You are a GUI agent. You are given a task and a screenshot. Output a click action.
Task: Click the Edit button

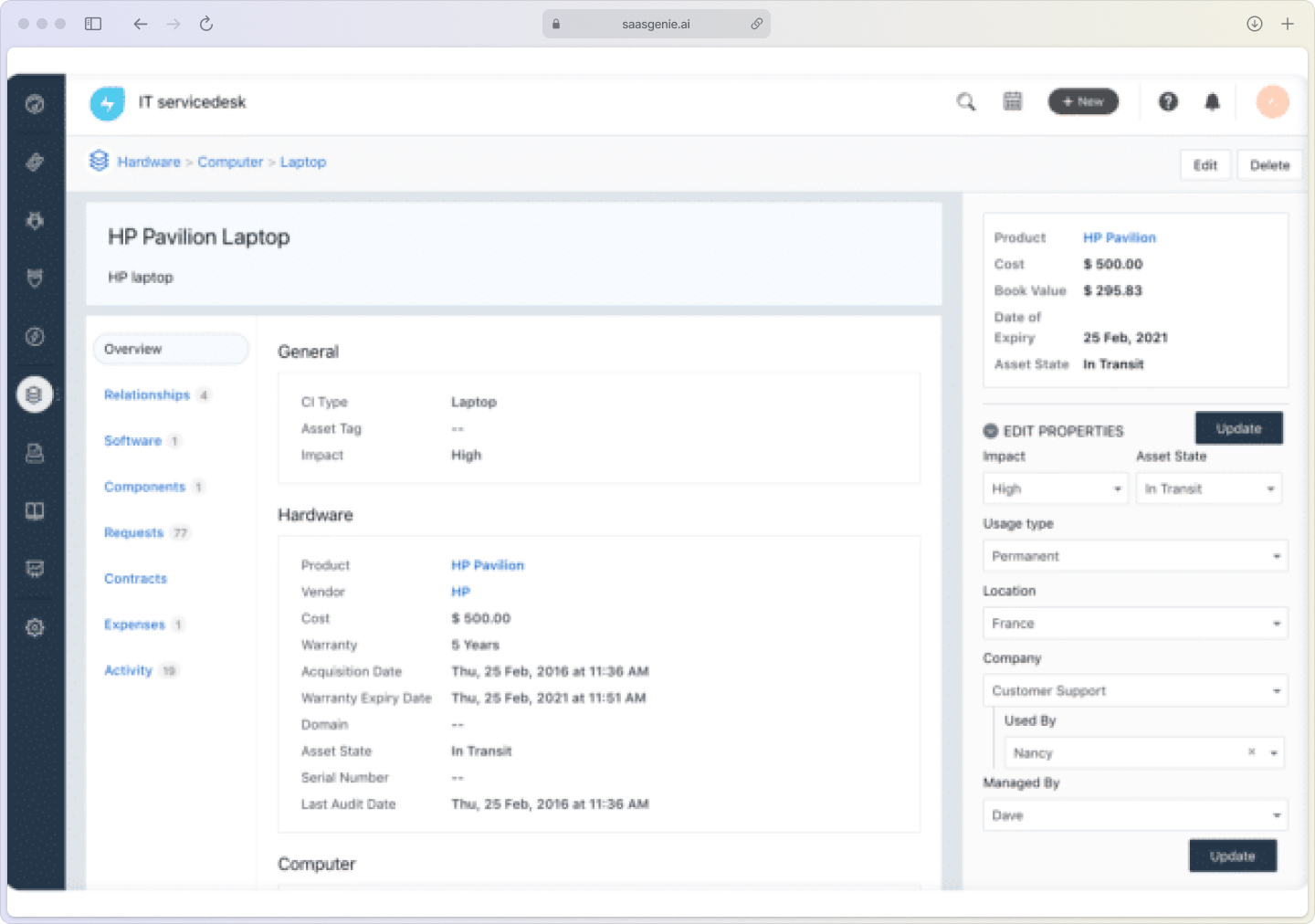point(1205,164)
